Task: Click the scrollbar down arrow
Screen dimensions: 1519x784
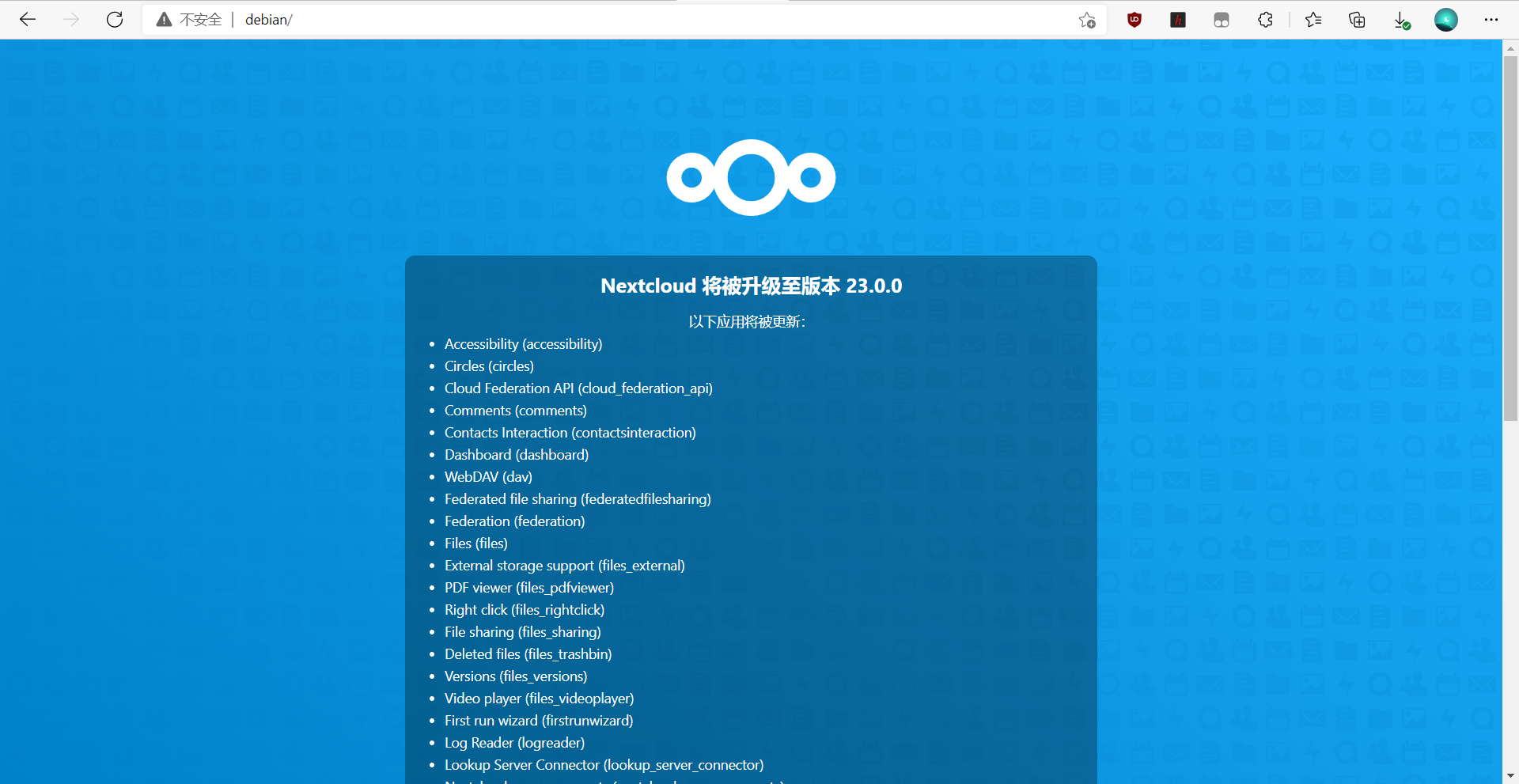Action: coord(1510,776)
